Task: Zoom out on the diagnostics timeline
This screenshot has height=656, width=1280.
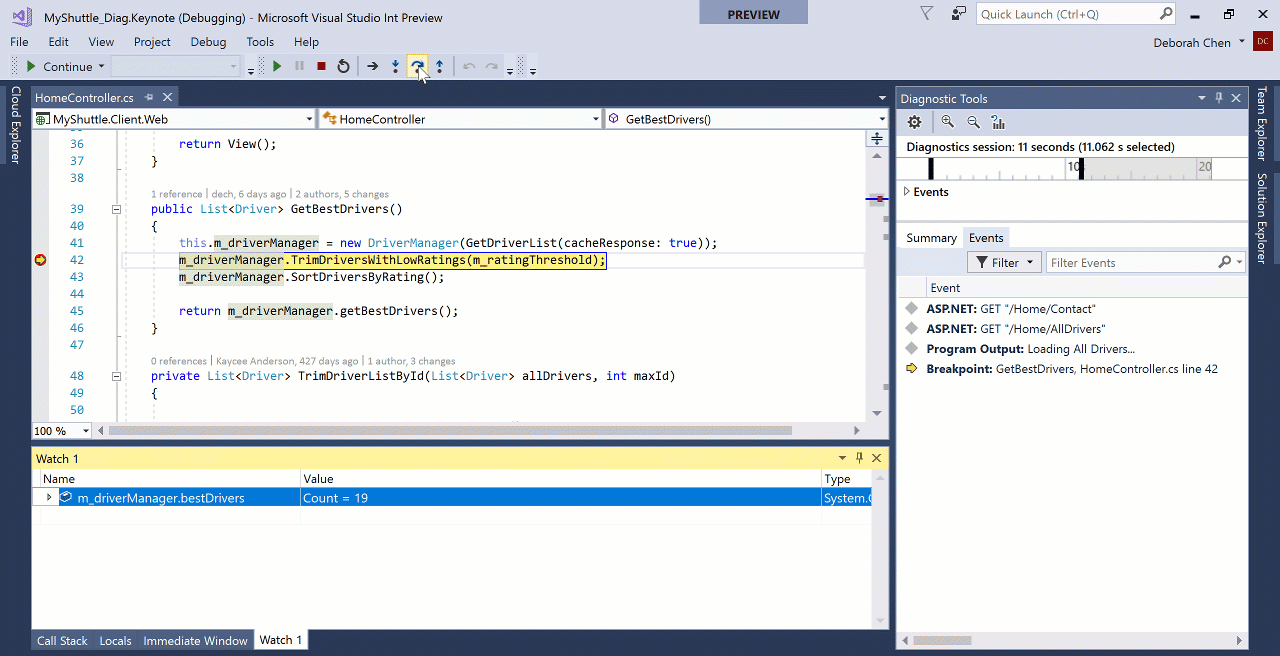Action: (x=973, y=122)
